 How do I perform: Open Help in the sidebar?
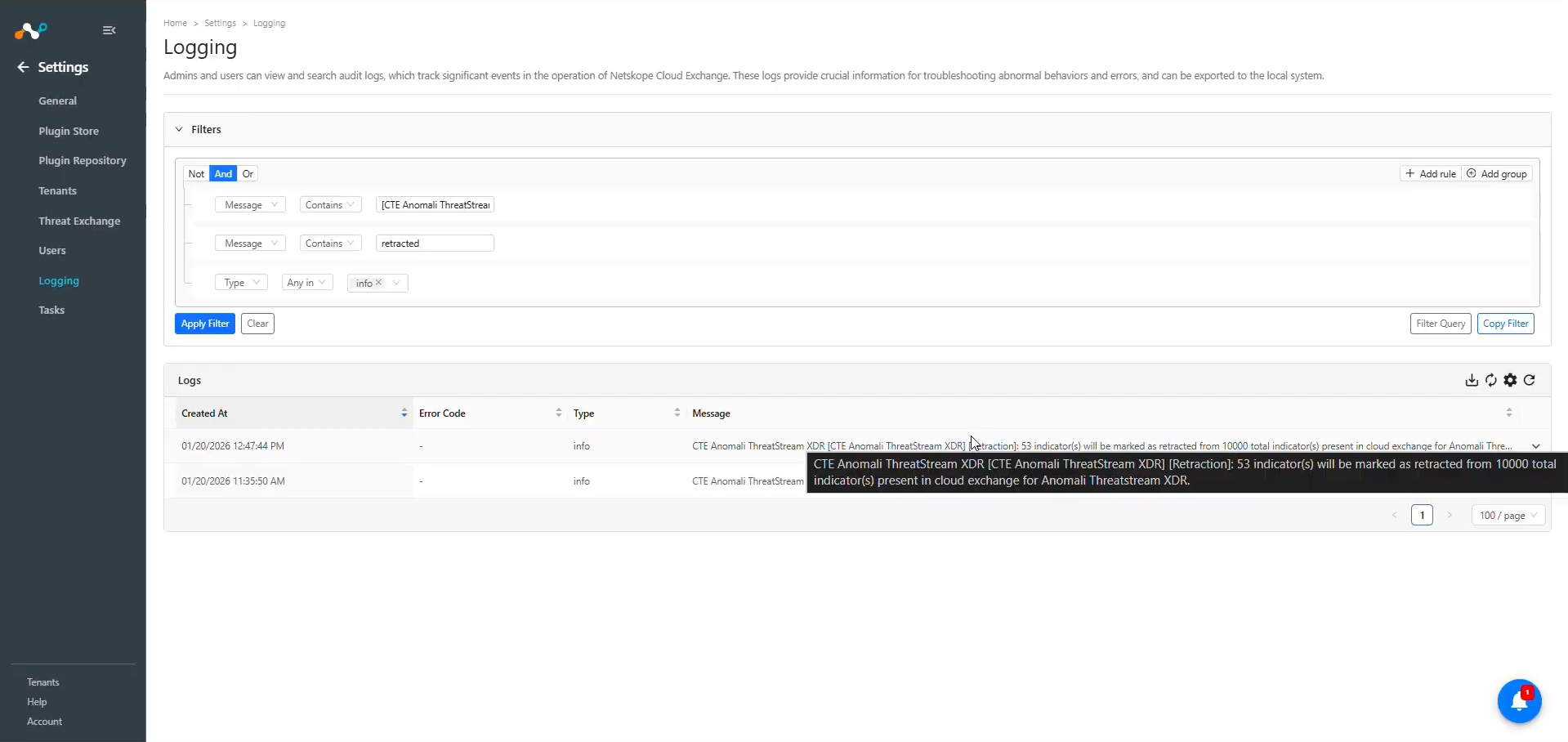37,702
